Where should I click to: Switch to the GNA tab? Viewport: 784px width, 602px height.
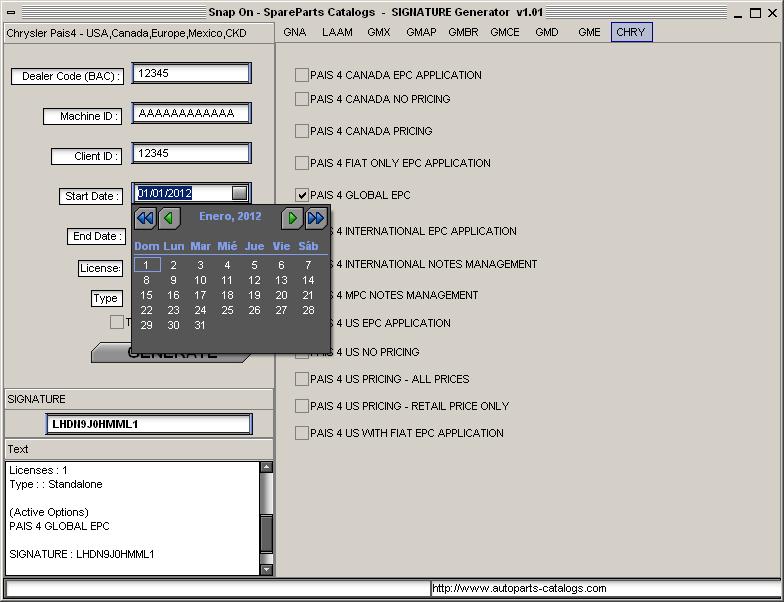[294, 32]
